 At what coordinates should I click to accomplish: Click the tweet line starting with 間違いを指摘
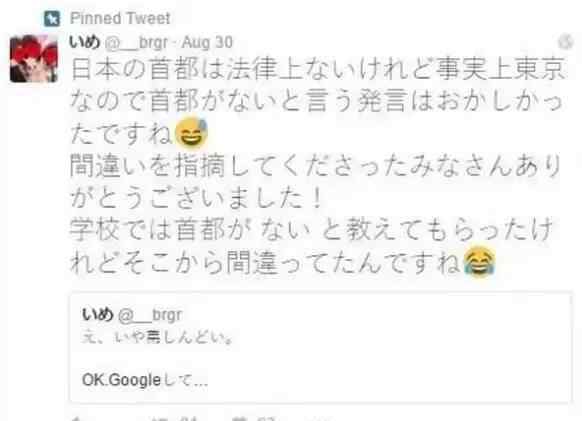click(315, 166)
